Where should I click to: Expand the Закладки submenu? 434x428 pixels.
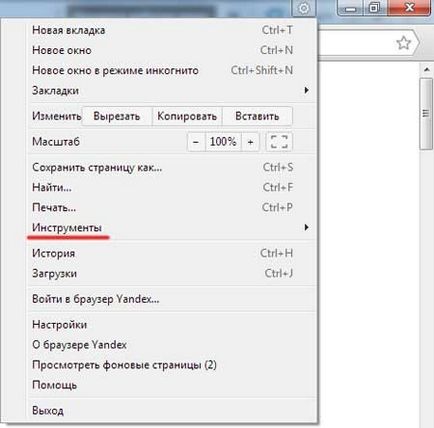tap(171, 90)
